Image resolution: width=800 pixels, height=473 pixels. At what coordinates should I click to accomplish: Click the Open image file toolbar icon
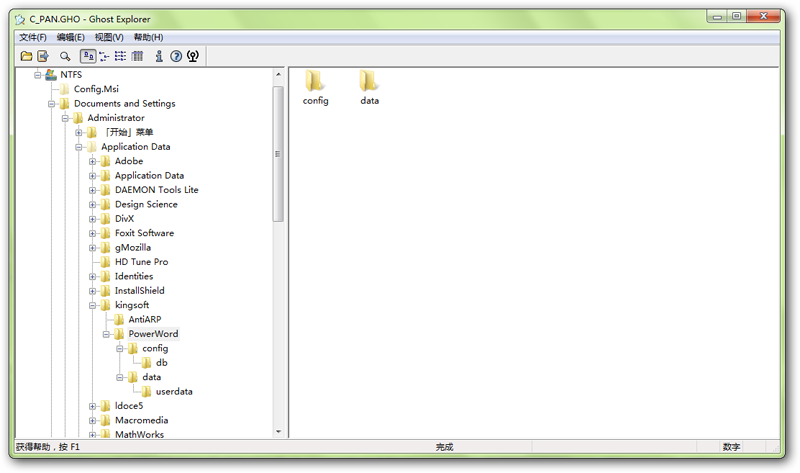coord(27,56)
